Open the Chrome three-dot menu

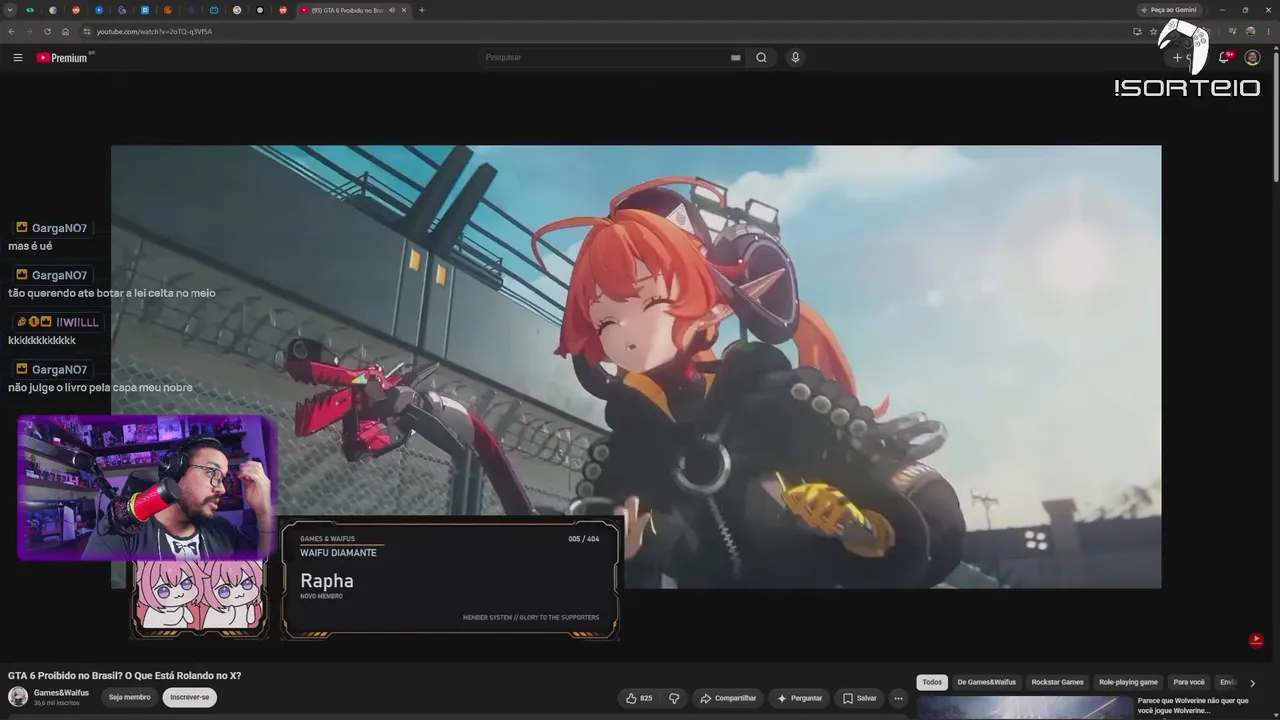[x=1269, y=31]
